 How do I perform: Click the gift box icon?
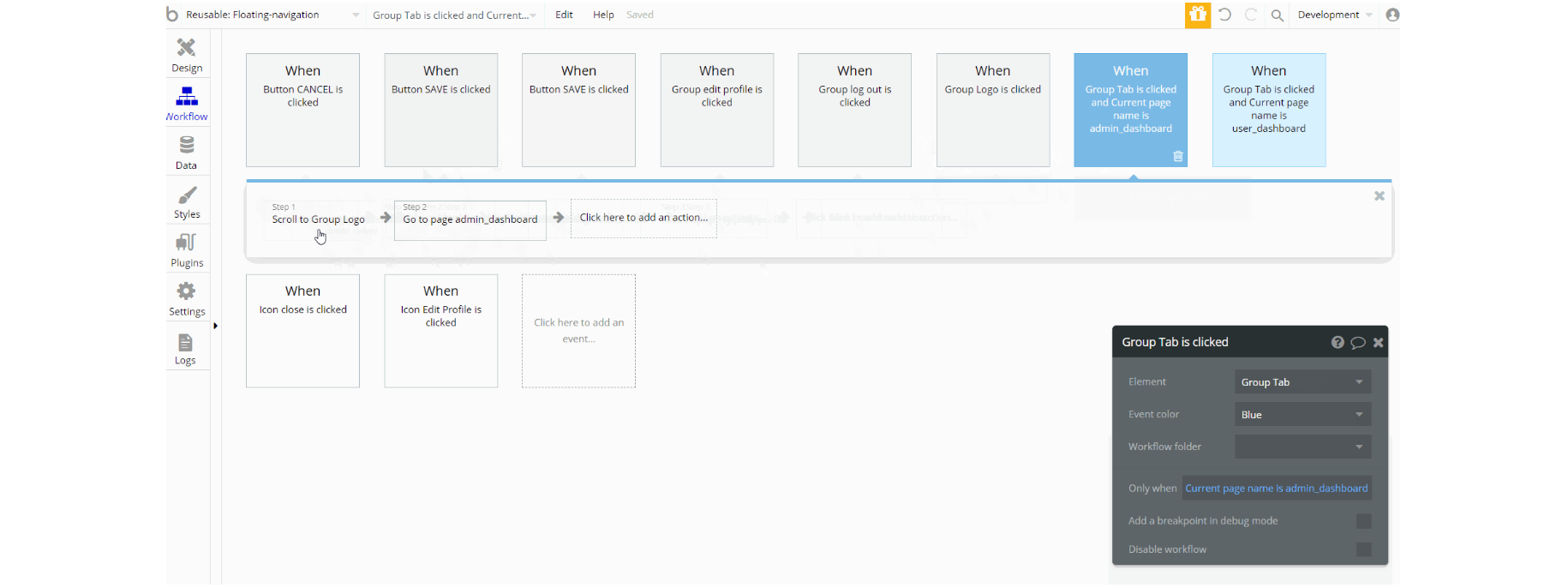pos(1198,15)
